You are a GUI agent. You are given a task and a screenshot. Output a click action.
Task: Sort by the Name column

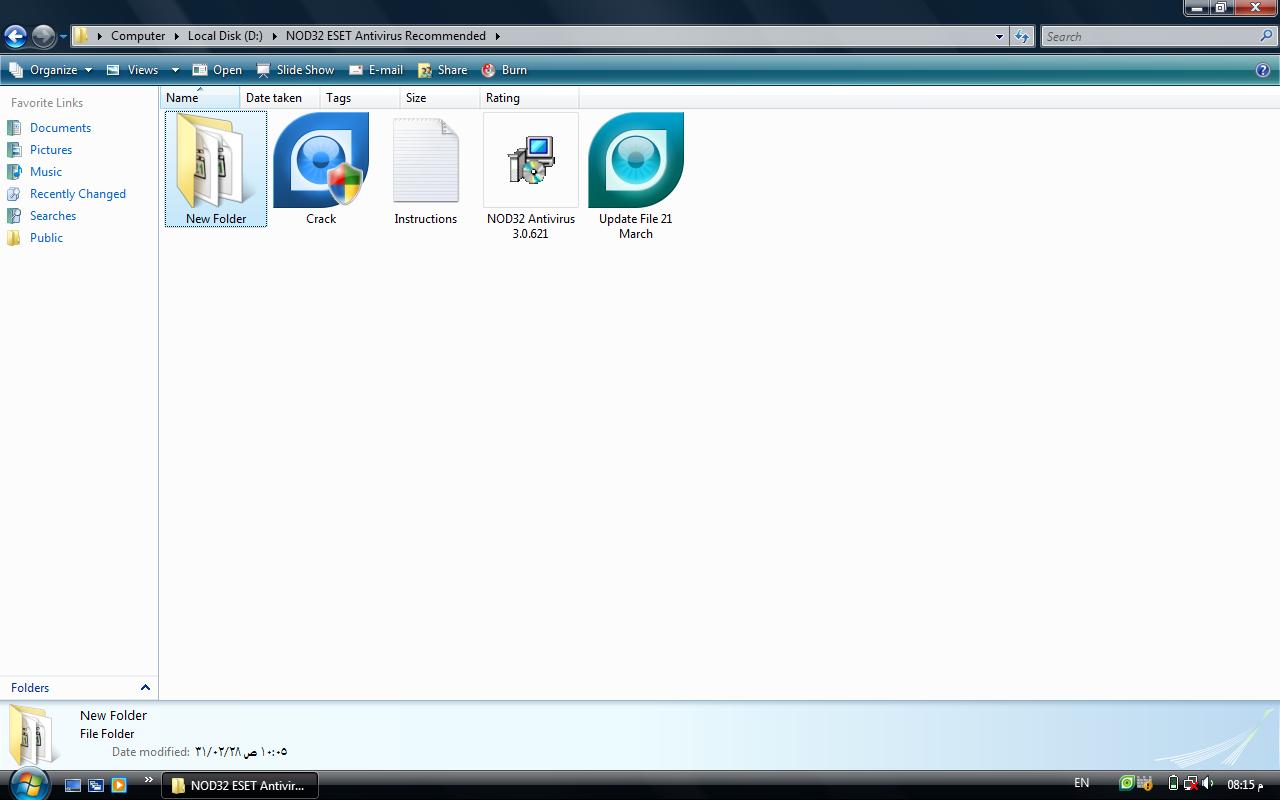coord(200,98)
